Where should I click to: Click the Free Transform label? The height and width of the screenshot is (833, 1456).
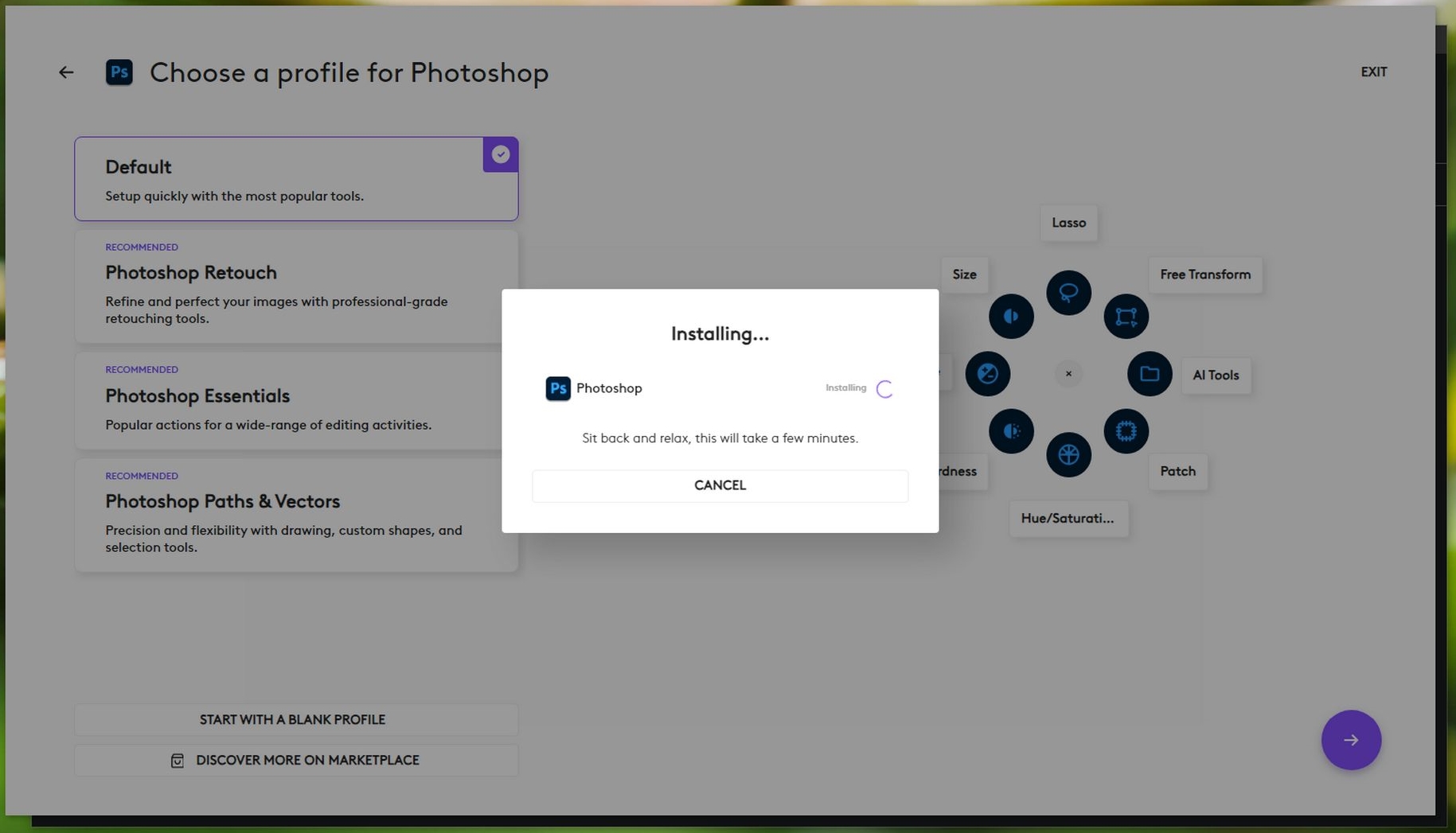coord(1204,275)
